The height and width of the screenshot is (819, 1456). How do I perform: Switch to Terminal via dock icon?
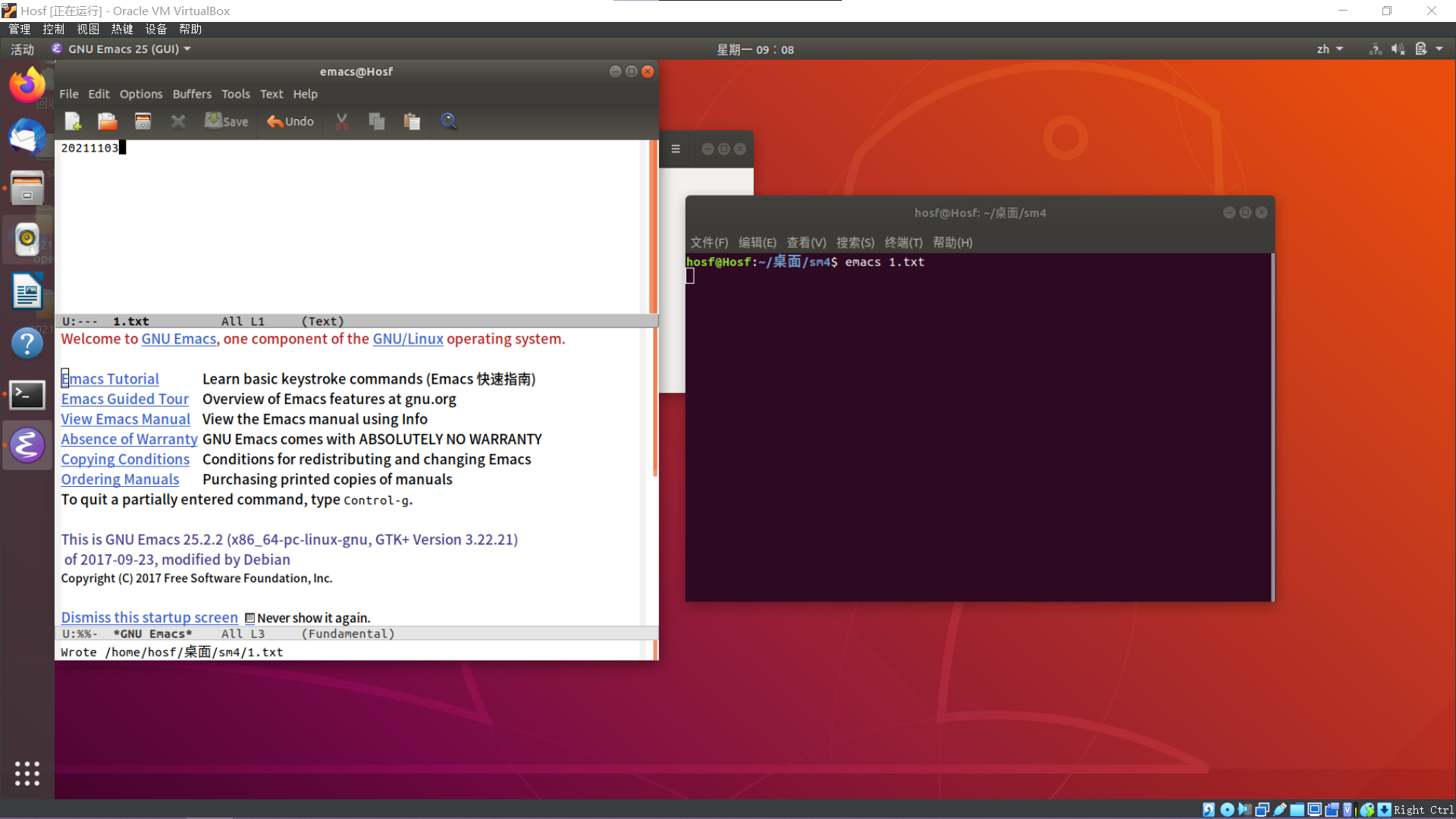click(x=27, y=394)
